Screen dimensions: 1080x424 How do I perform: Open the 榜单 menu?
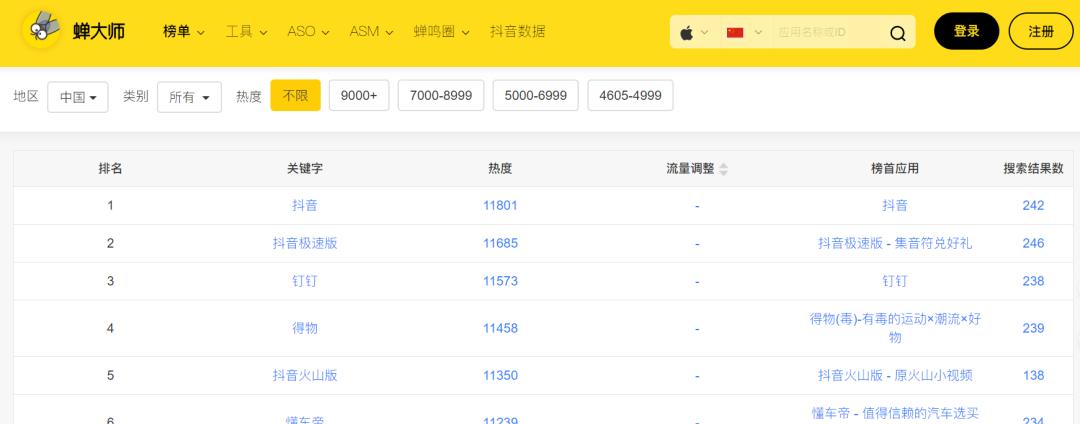pos(184,32)
